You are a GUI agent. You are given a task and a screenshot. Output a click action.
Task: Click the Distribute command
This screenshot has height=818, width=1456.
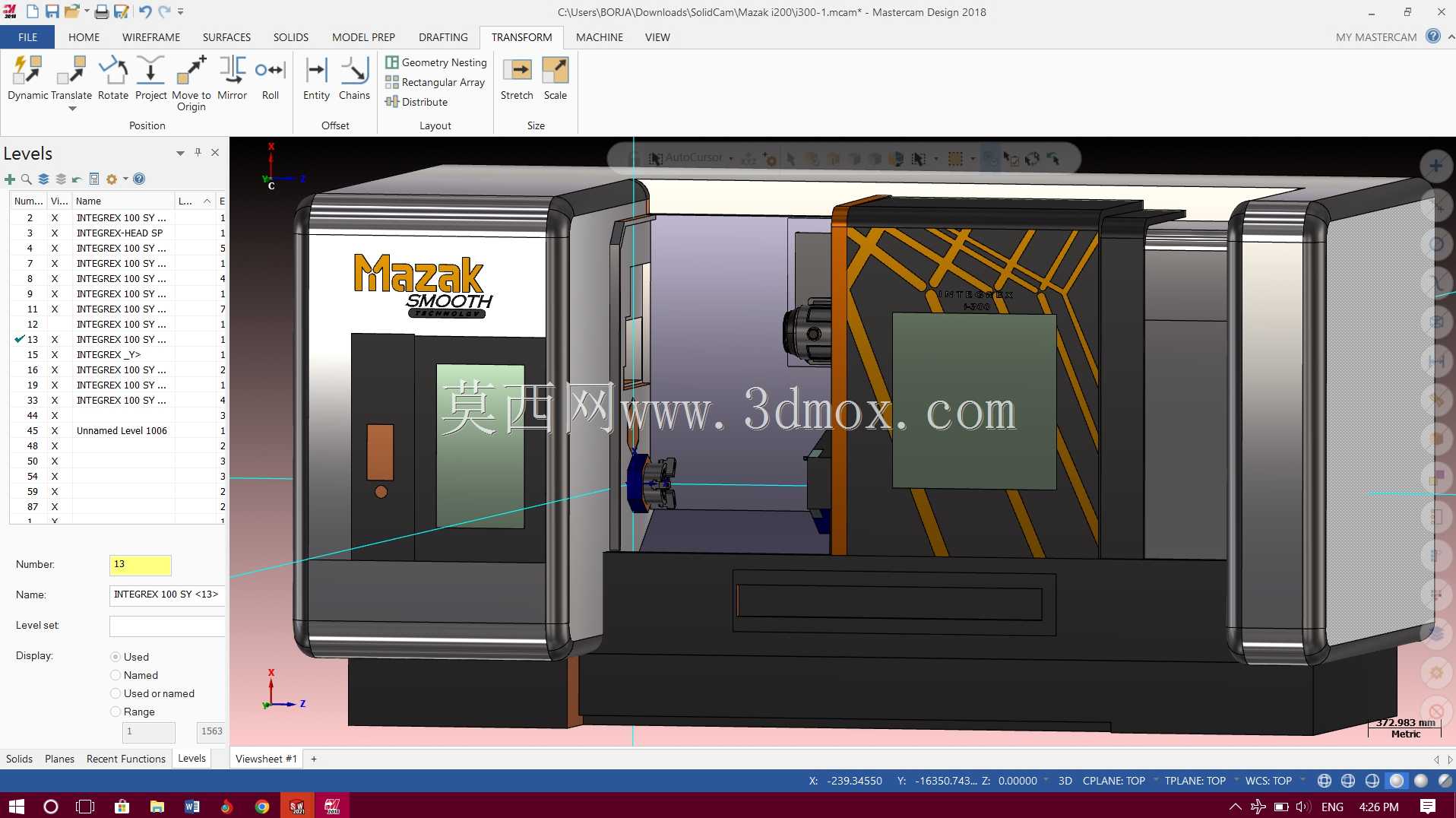point(416,102)
